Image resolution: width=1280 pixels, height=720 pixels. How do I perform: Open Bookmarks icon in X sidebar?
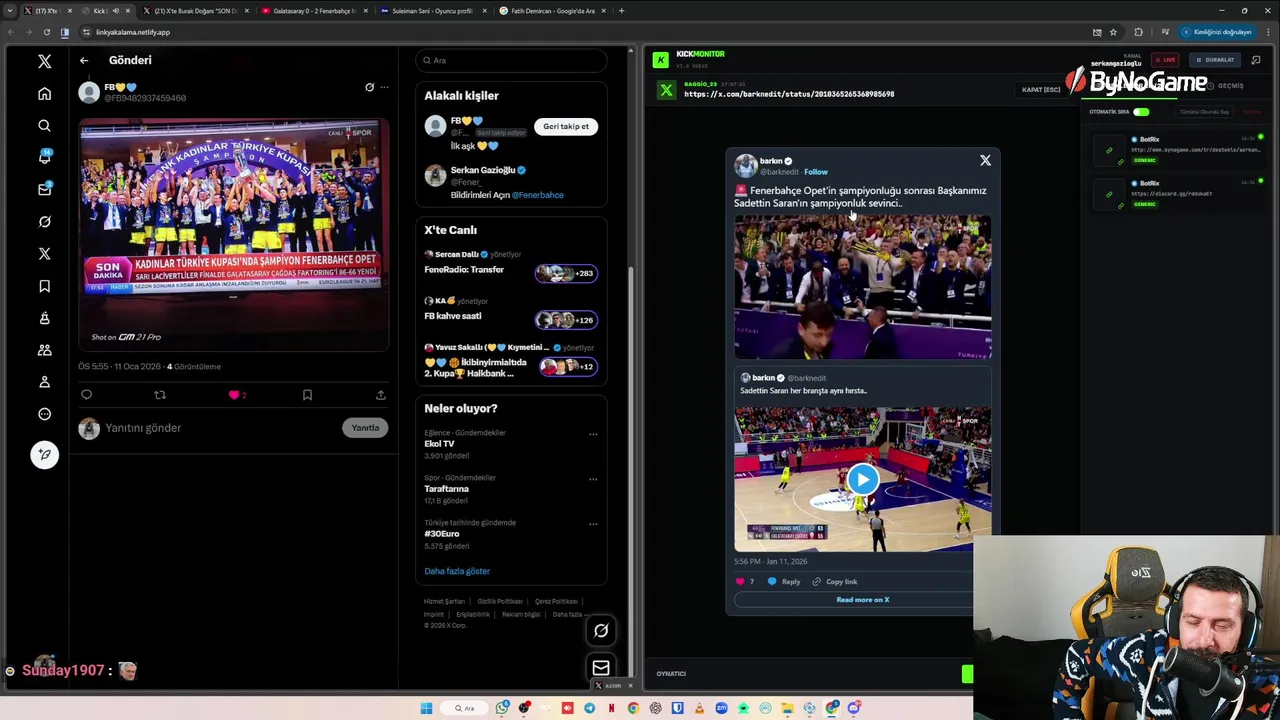[x=44, y=286]
